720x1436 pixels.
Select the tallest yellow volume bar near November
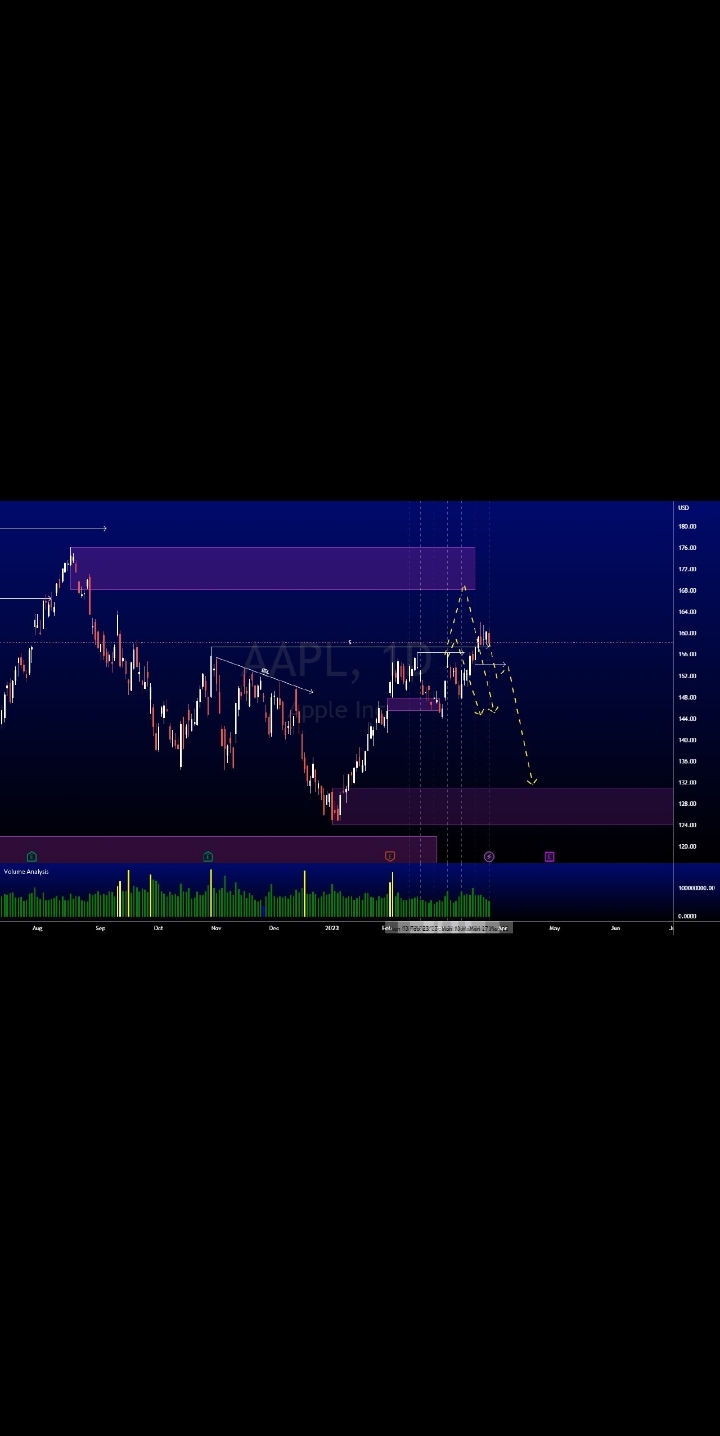point(211,893)
